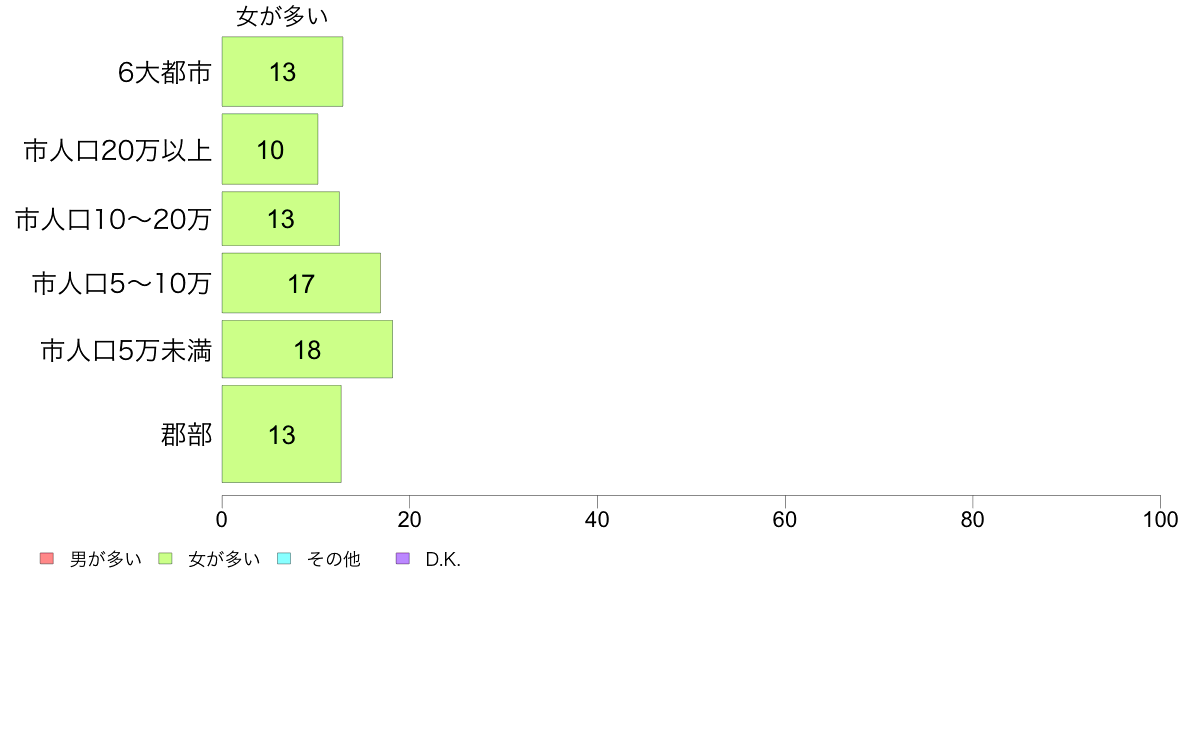1188x736 pixels.
Task: Click the その他 legend text
Action: [333, 559]
